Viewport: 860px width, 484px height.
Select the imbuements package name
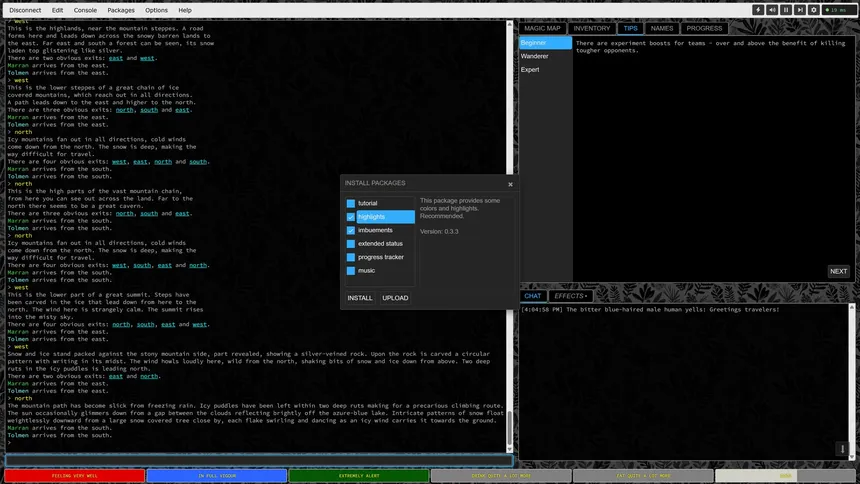(386, 230)
